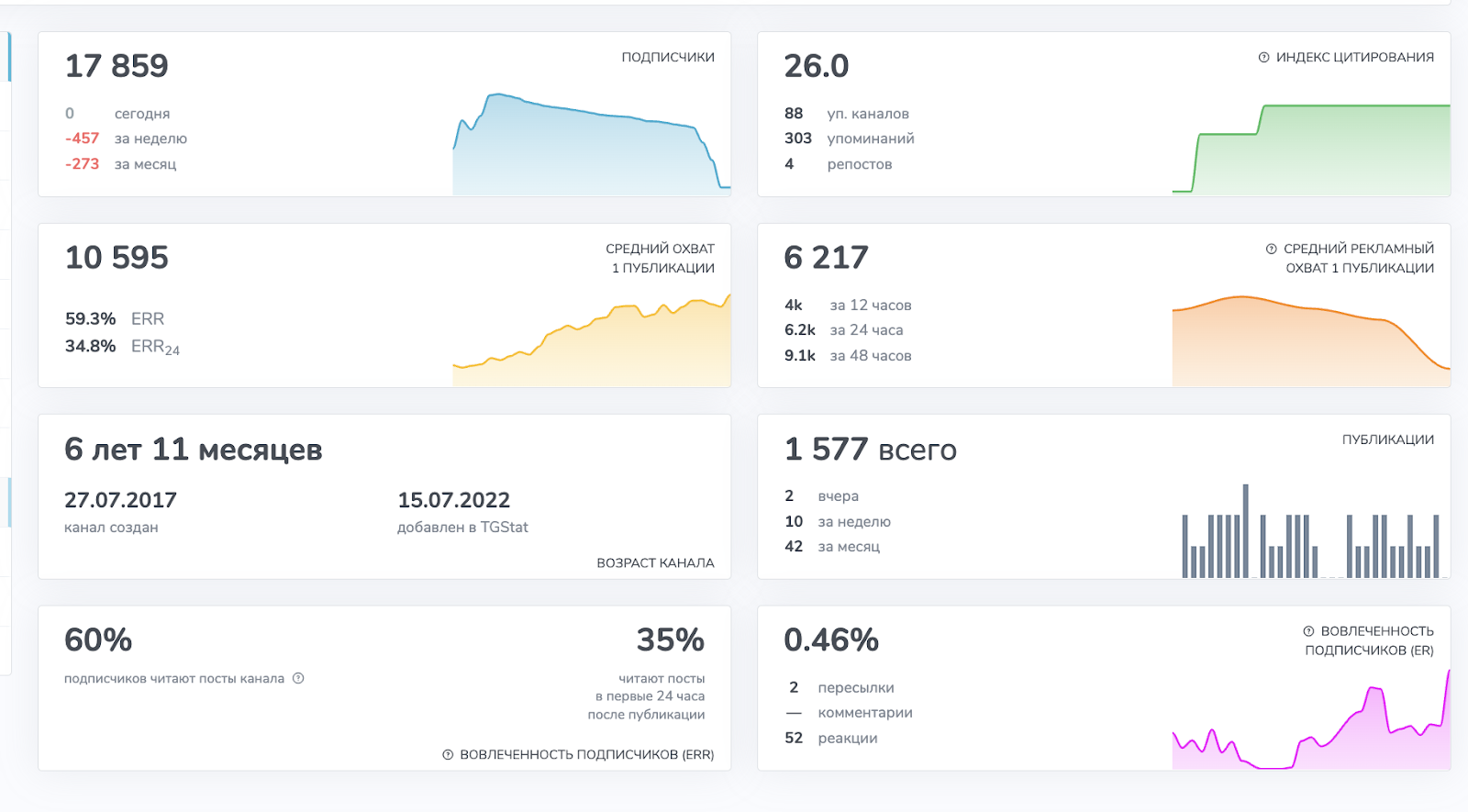Click subscriber count 17 859
This screenshot has height=812, width=1468.
tap(117, 66)
